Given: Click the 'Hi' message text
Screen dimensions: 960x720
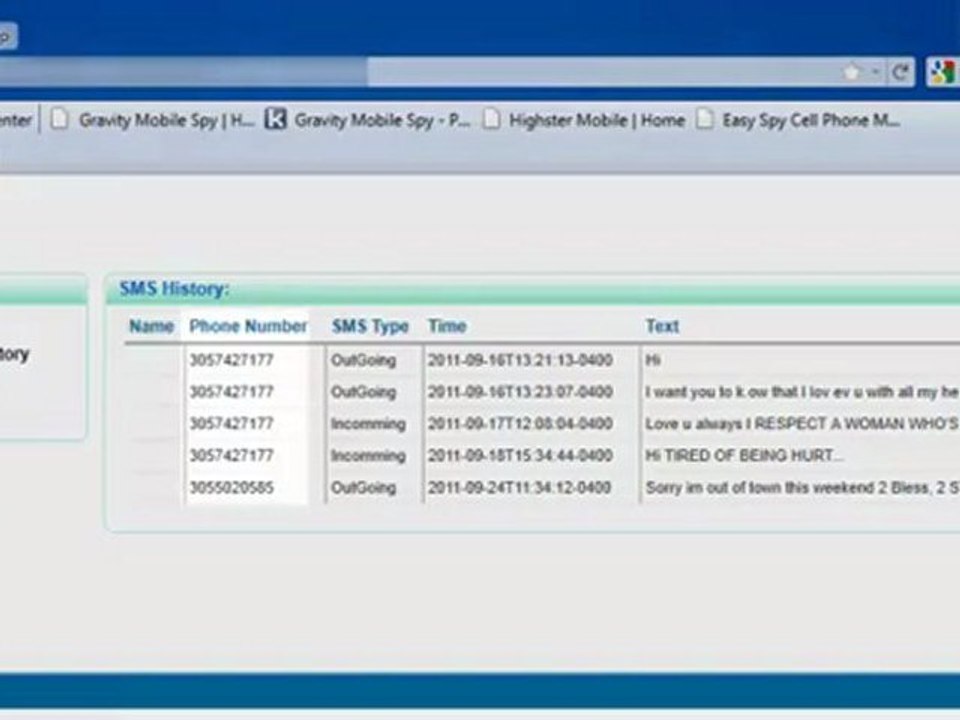Looking at the screenshot, I should click(653, 360).
